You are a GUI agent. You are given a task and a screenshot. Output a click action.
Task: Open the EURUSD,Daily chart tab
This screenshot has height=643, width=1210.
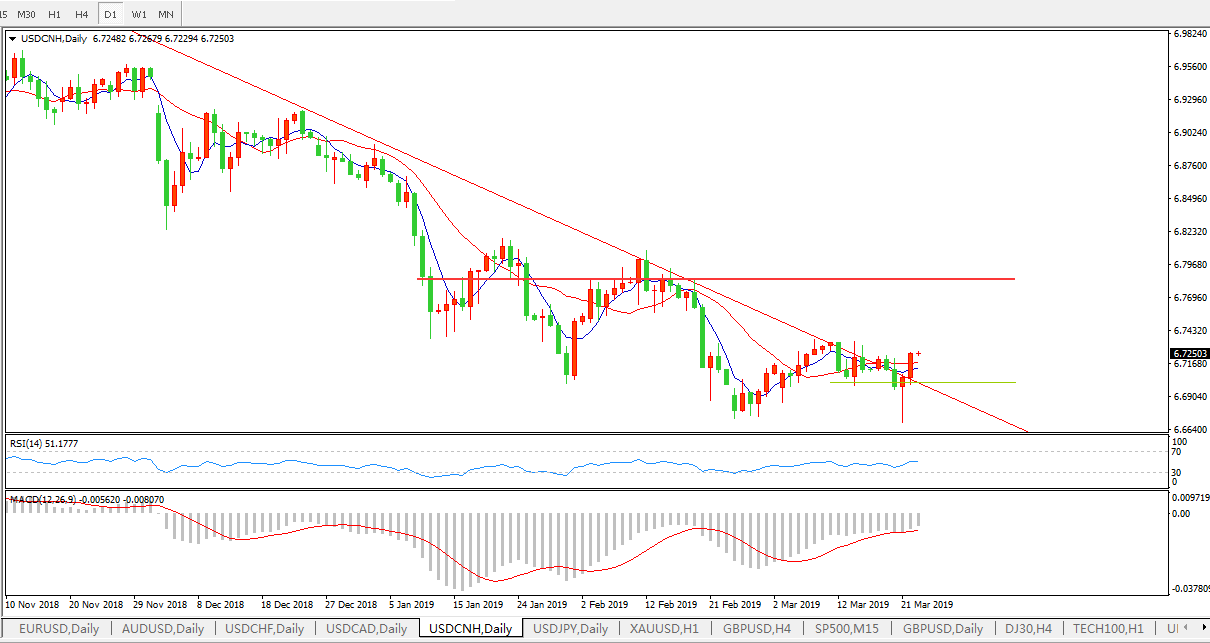coord(58,629)
